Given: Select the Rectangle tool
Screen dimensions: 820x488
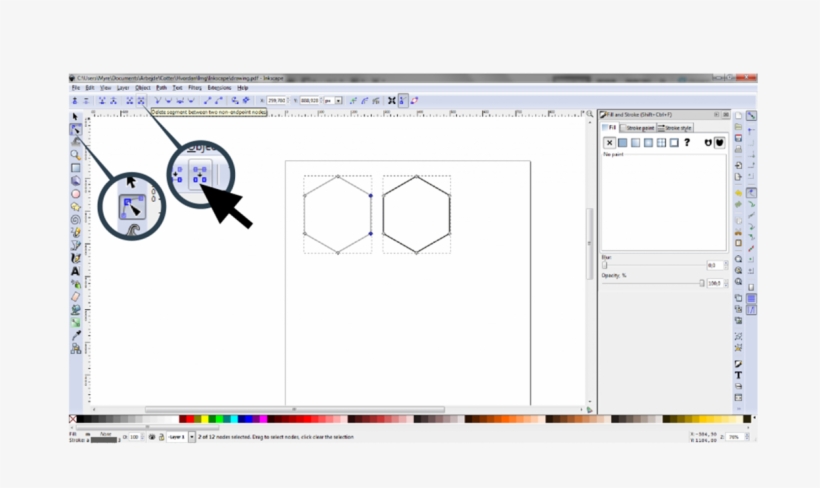Looking at the screenshot, I should (75, 168).
